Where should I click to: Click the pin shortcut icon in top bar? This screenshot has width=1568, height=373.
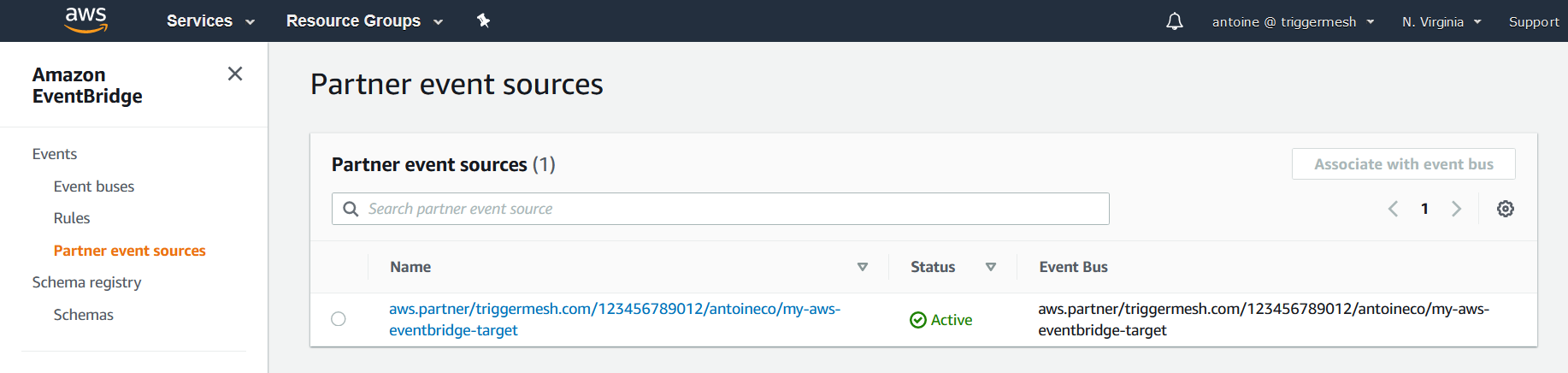484,21
